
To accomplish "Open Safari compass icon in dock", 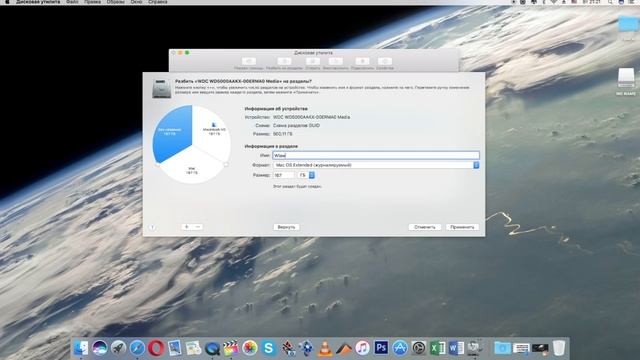I will [138, 348].
